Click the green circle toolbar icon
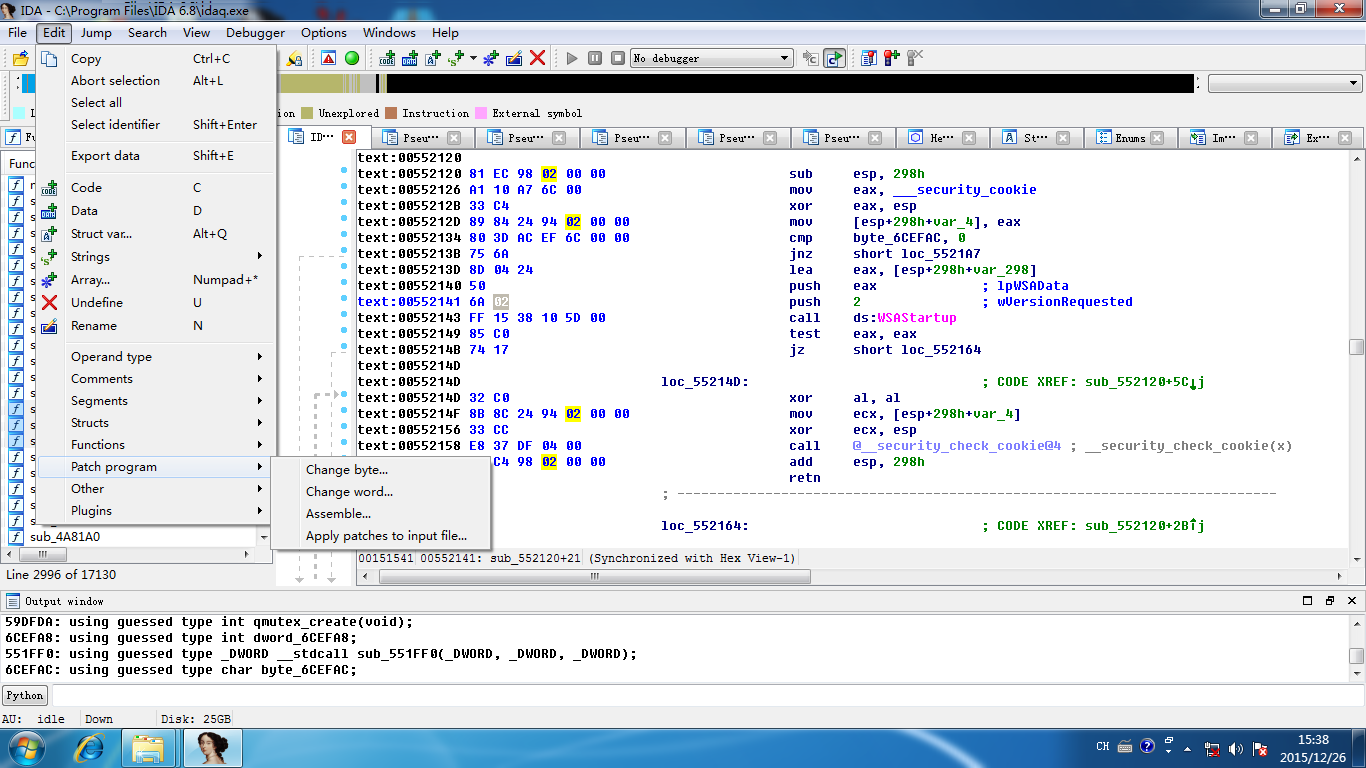The height and width of the screenshot is (768, 1366). point(352,58)
